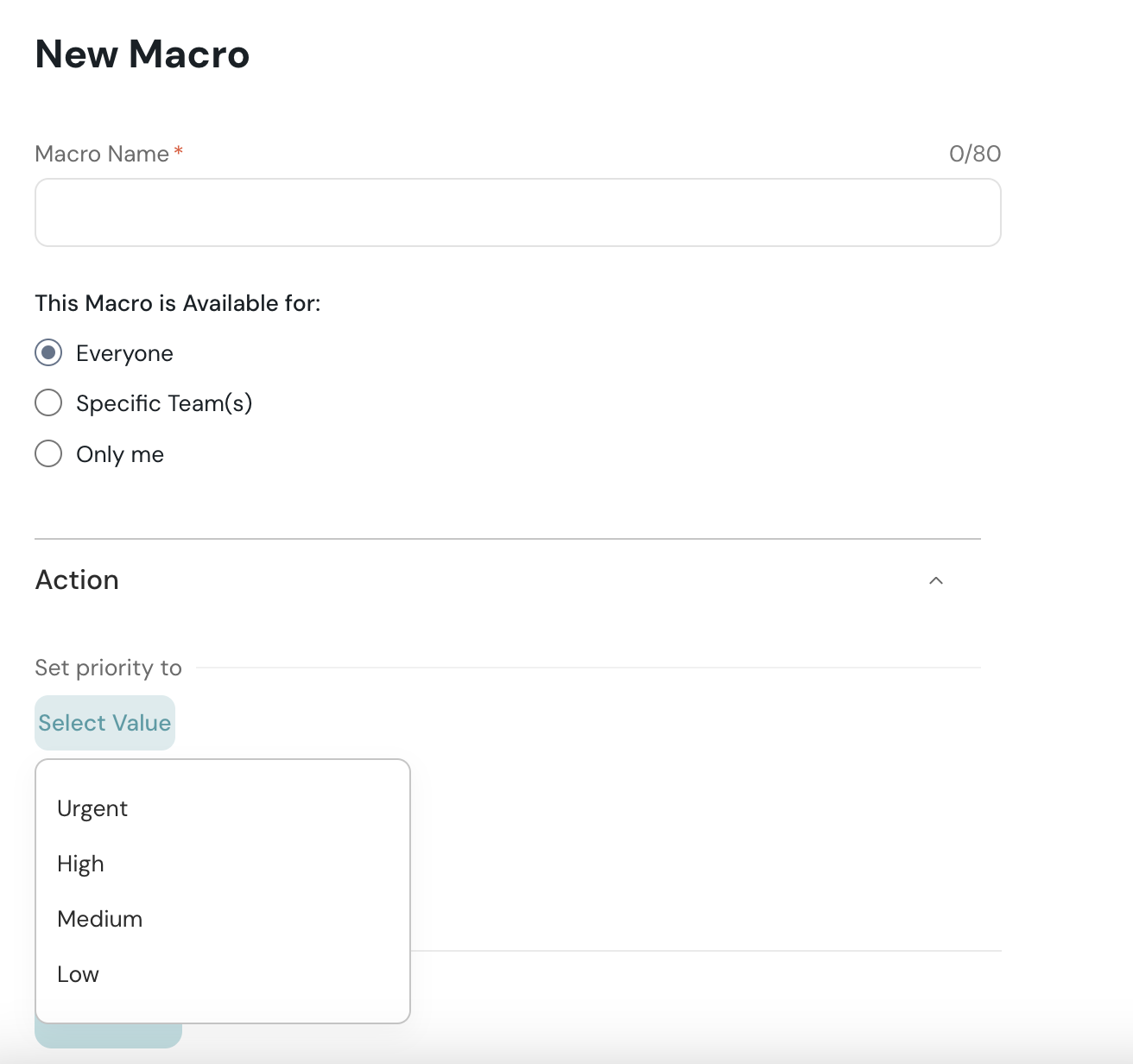The width and height of the screenshot is (1133, 1064).
Task: Pick the Low priority option
Action: click(78, 974)
